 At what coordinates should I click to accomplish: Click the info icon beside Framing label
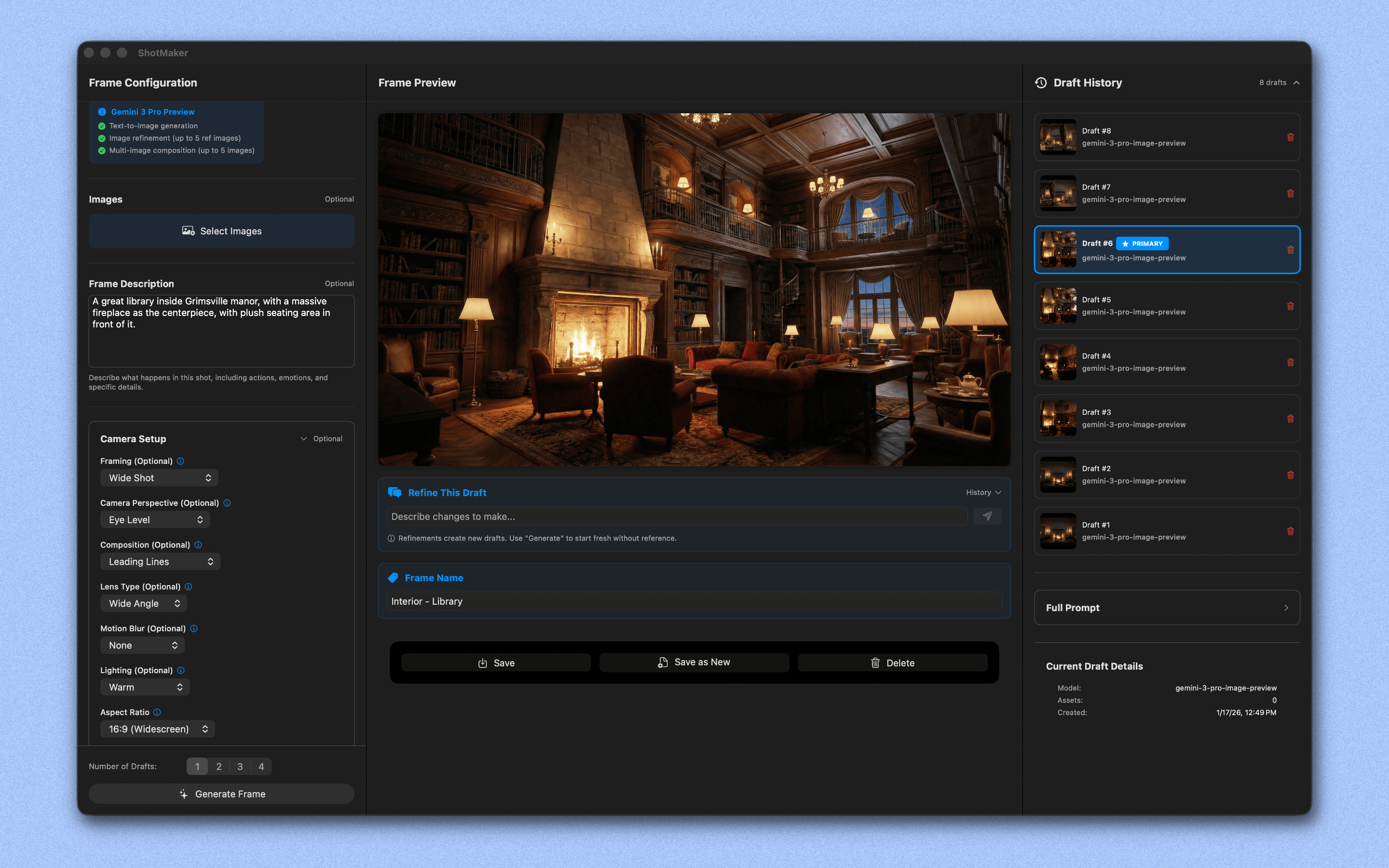pos(181,461)
